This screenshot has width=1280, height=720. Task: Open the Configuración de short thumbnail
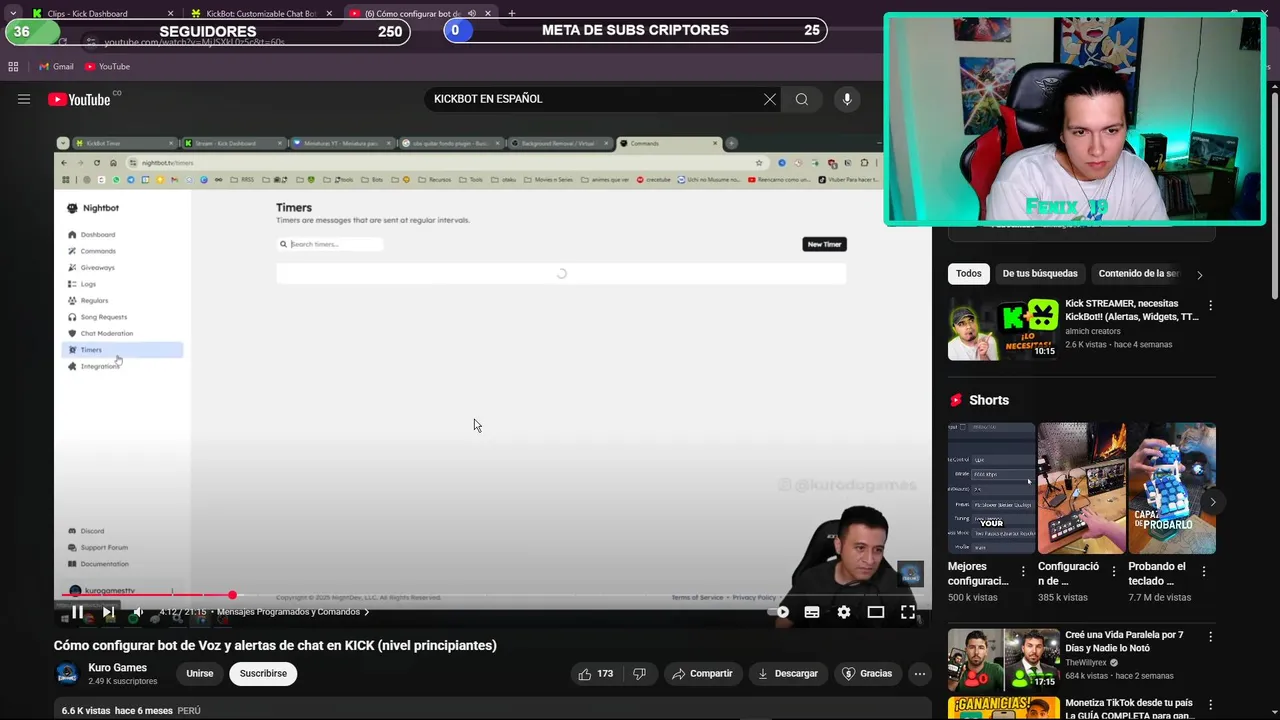tap(1081, 488)
